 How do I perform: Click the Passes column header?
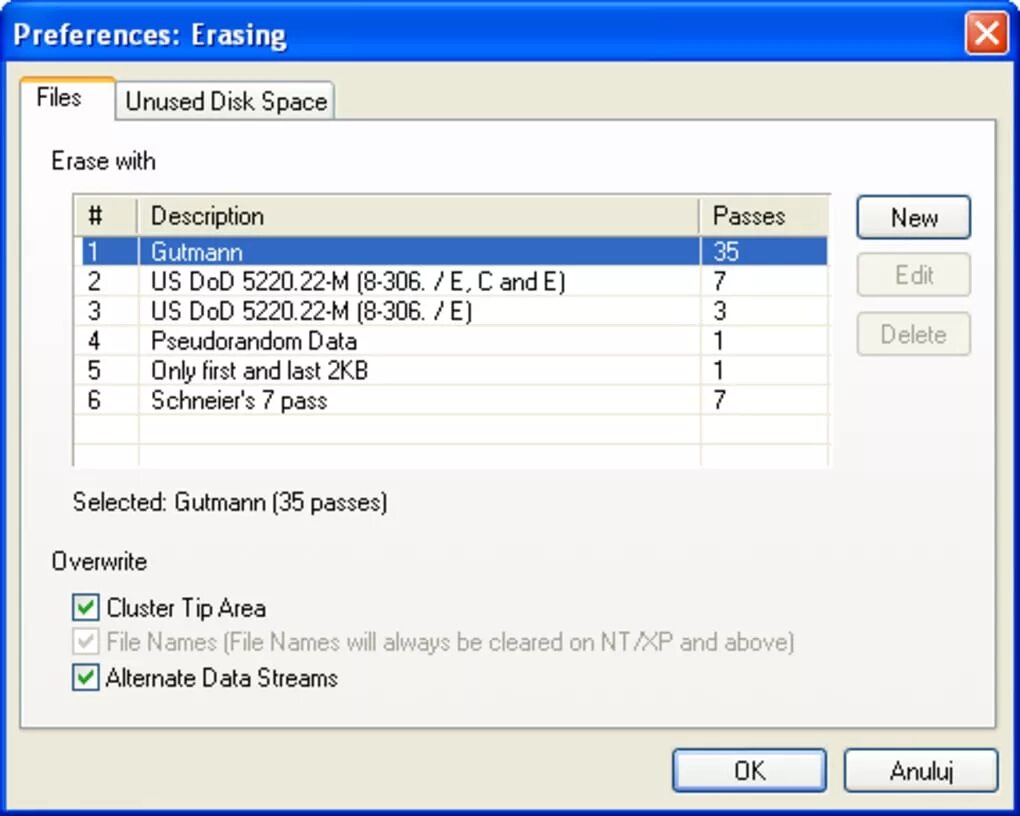coord(764,216)
